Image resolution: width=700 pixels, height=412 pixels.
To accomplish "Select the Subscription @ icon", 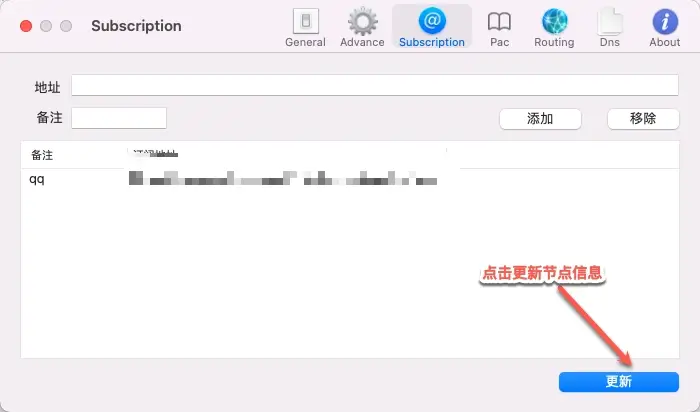I will tap(431, 27).
